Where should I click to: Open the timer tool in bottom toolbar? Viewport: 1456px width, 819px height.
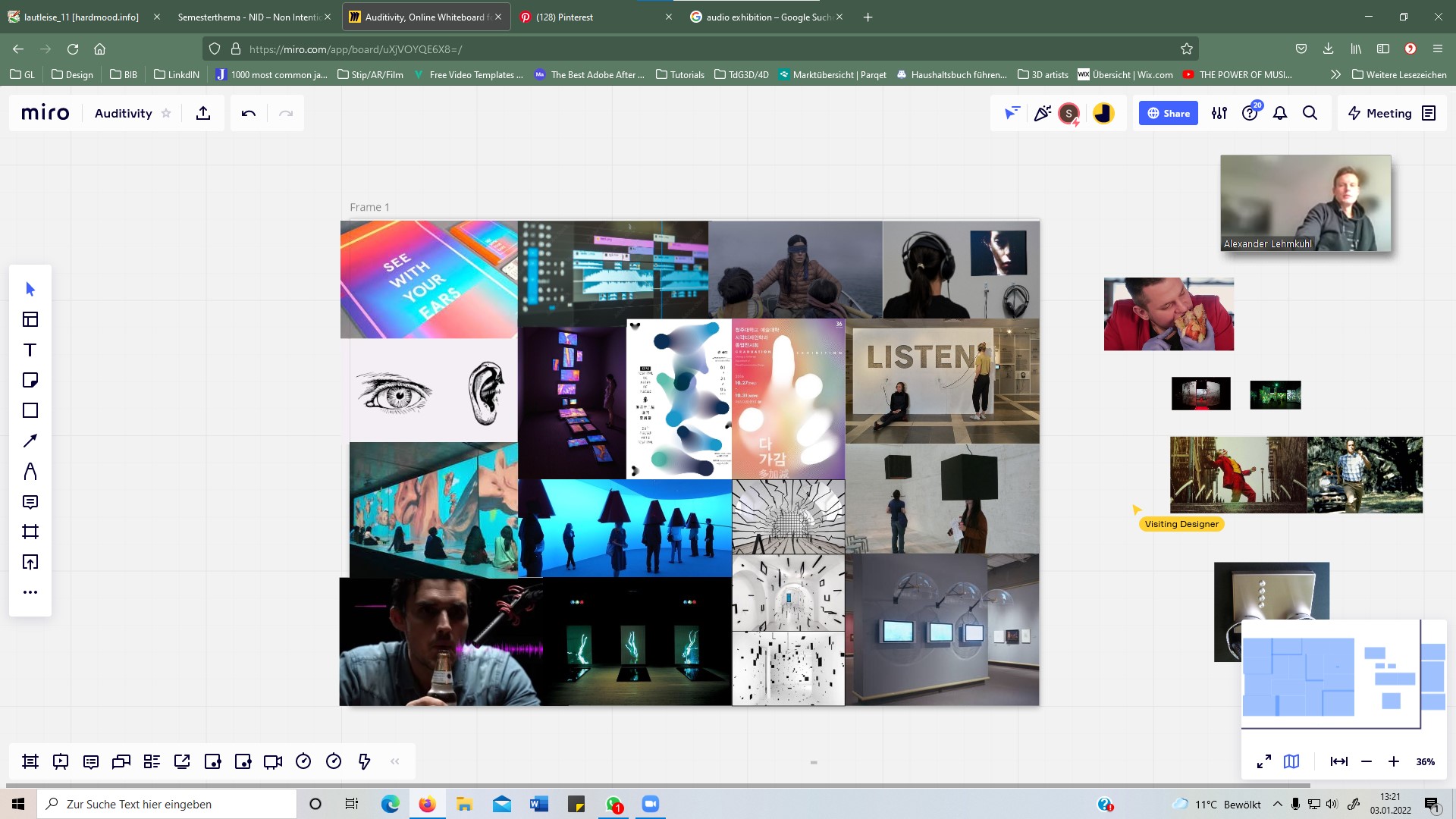click(x=303, y=761)
